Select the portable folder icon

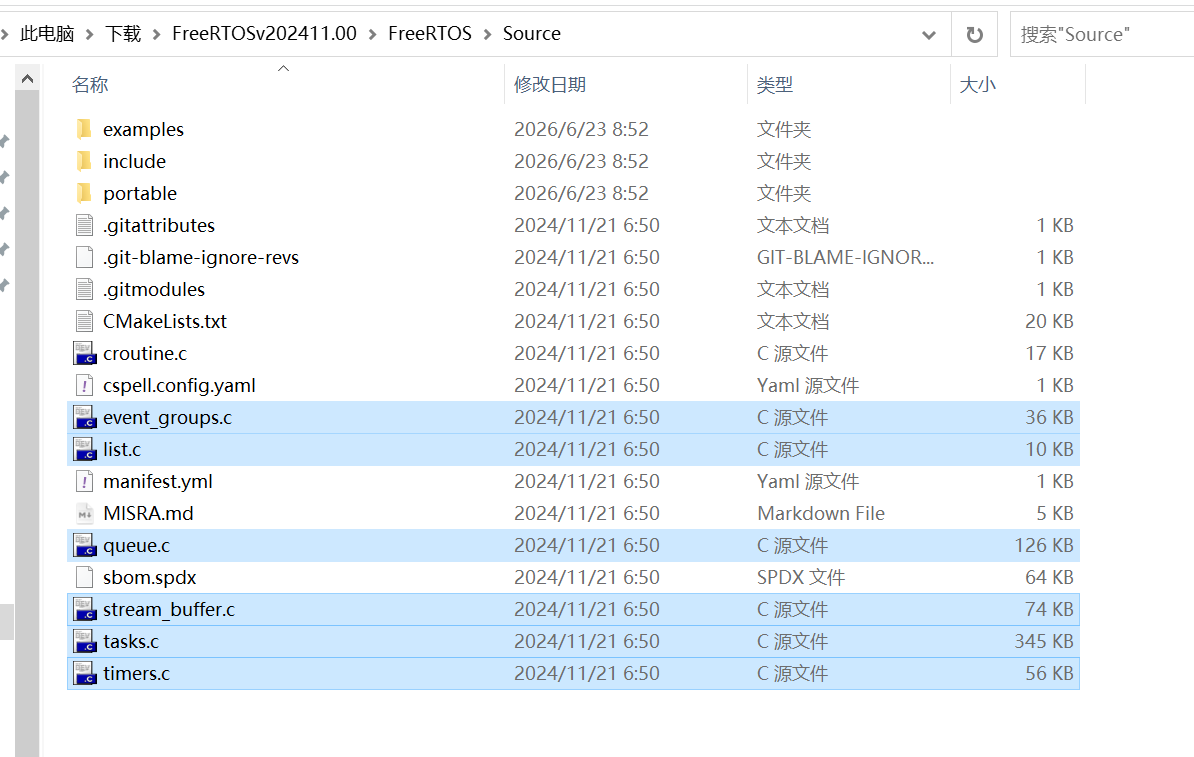pos(85,193)
